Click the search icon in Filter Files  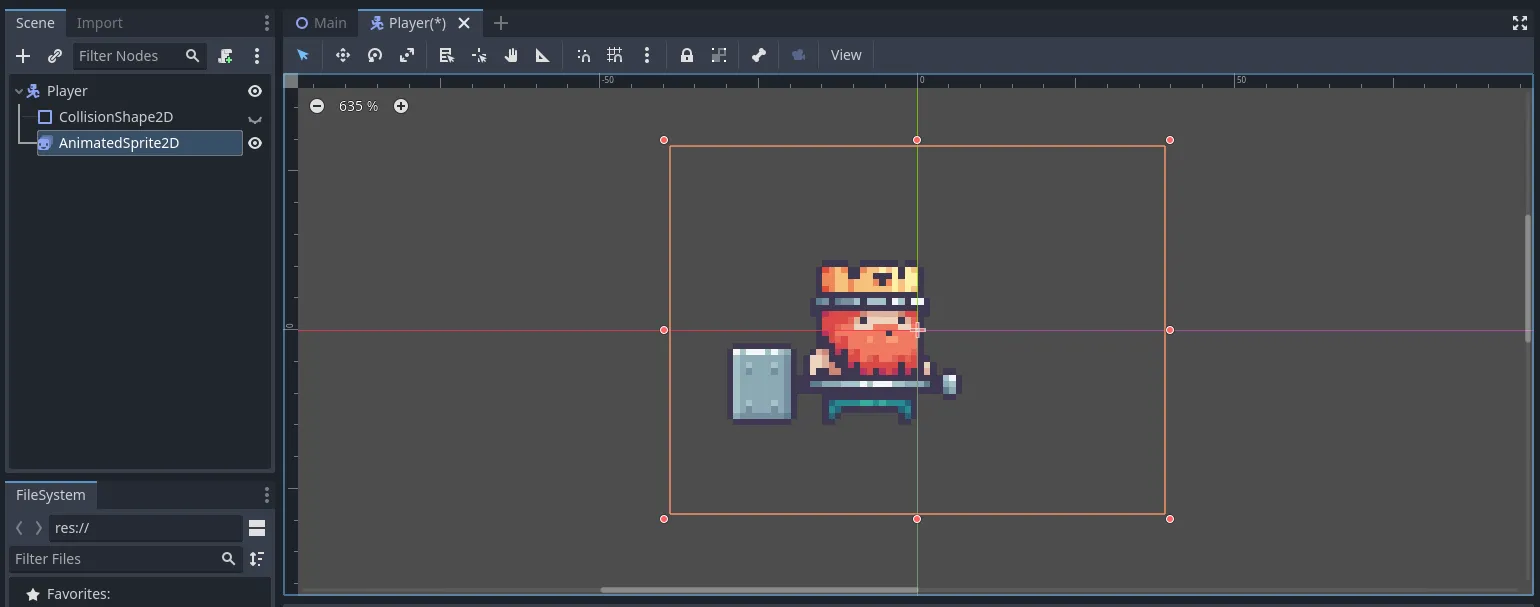(x=229, y=559)
